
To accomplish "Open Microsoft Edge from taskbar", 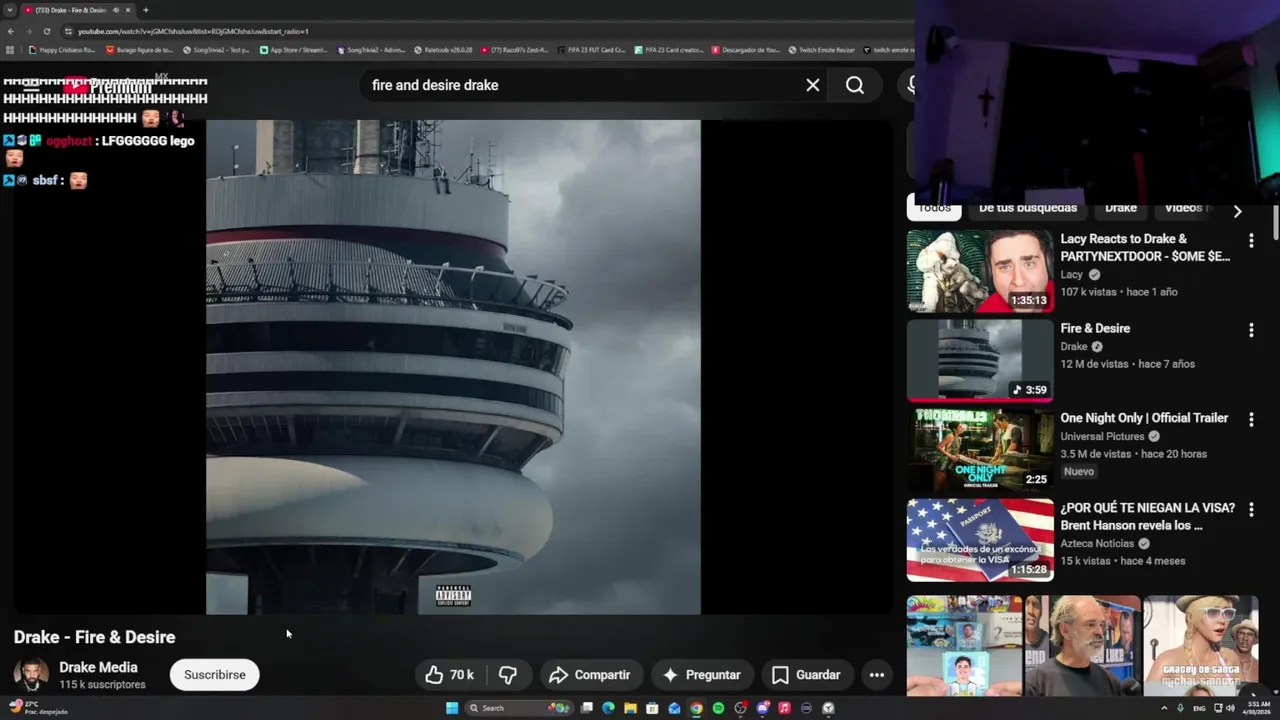I will (608, 708).
